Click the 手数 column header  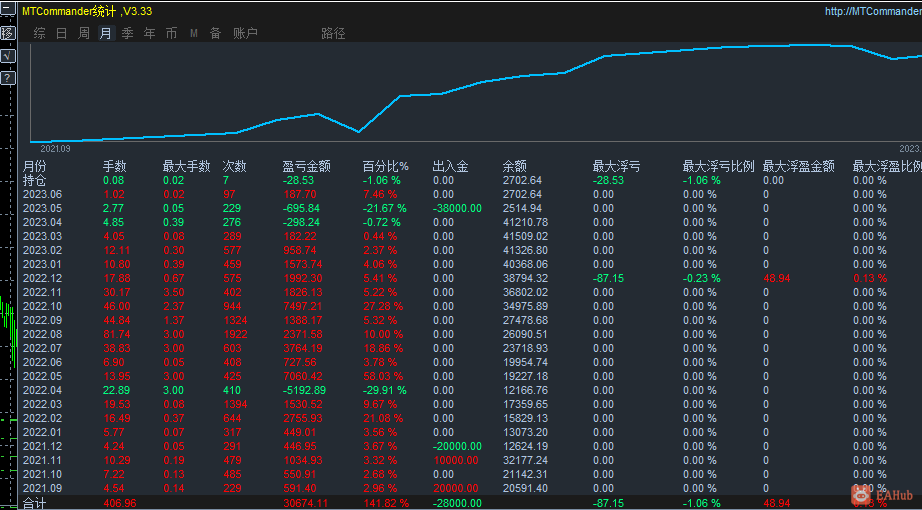(x=115, y=166)
